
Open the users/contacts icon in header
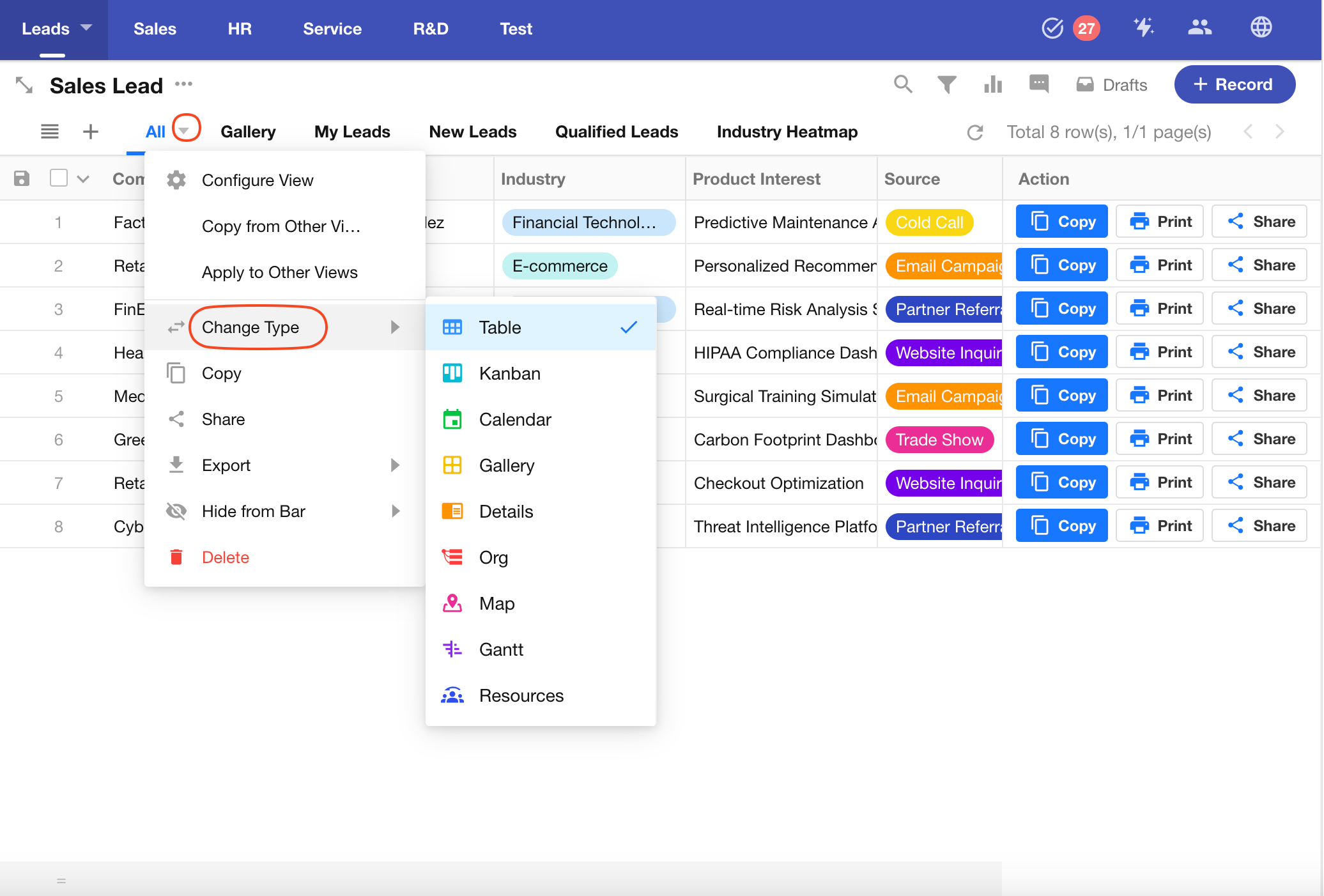1199,27
